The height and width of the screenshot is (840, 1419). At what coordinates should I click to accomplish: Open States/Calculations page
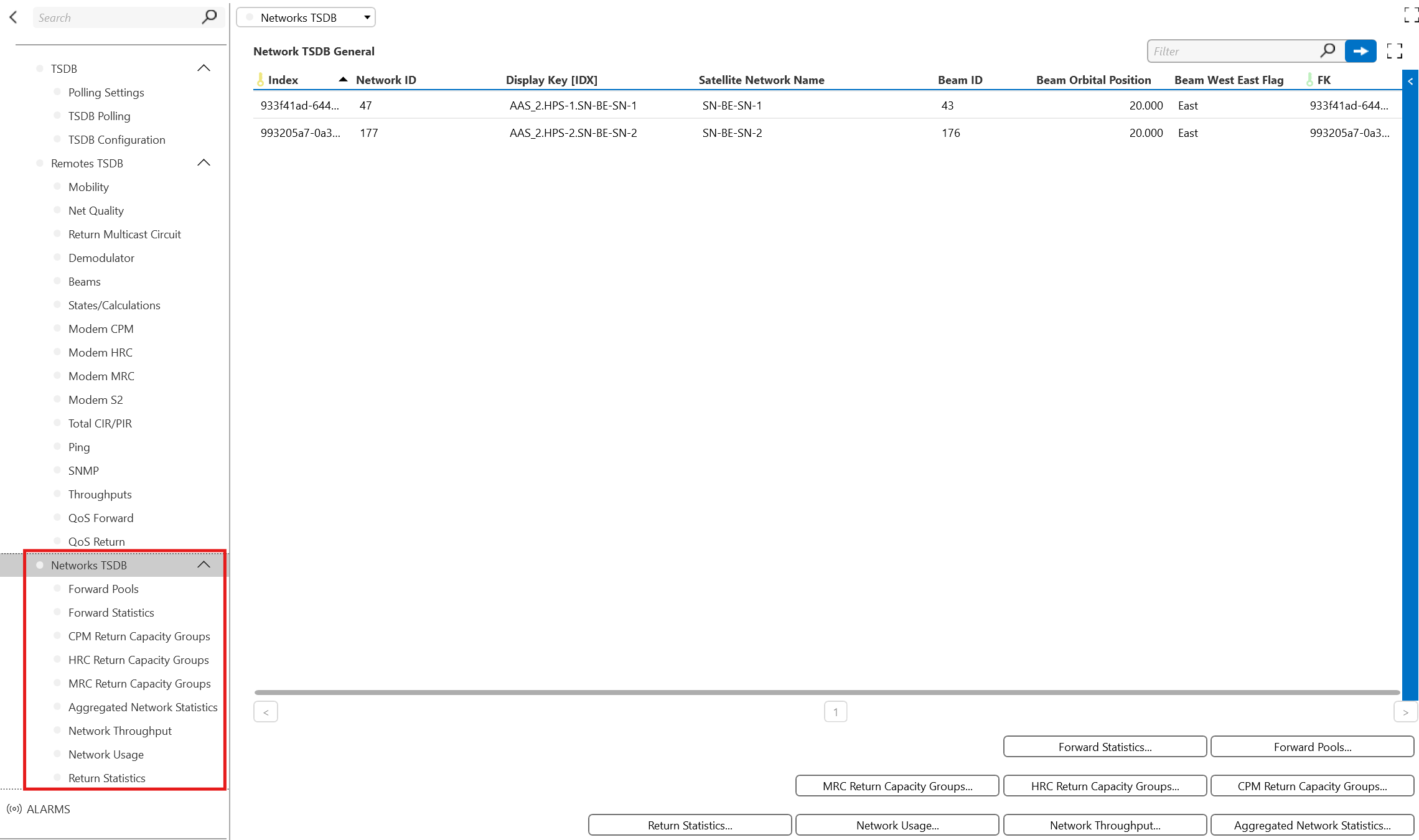tap(115, 305)
